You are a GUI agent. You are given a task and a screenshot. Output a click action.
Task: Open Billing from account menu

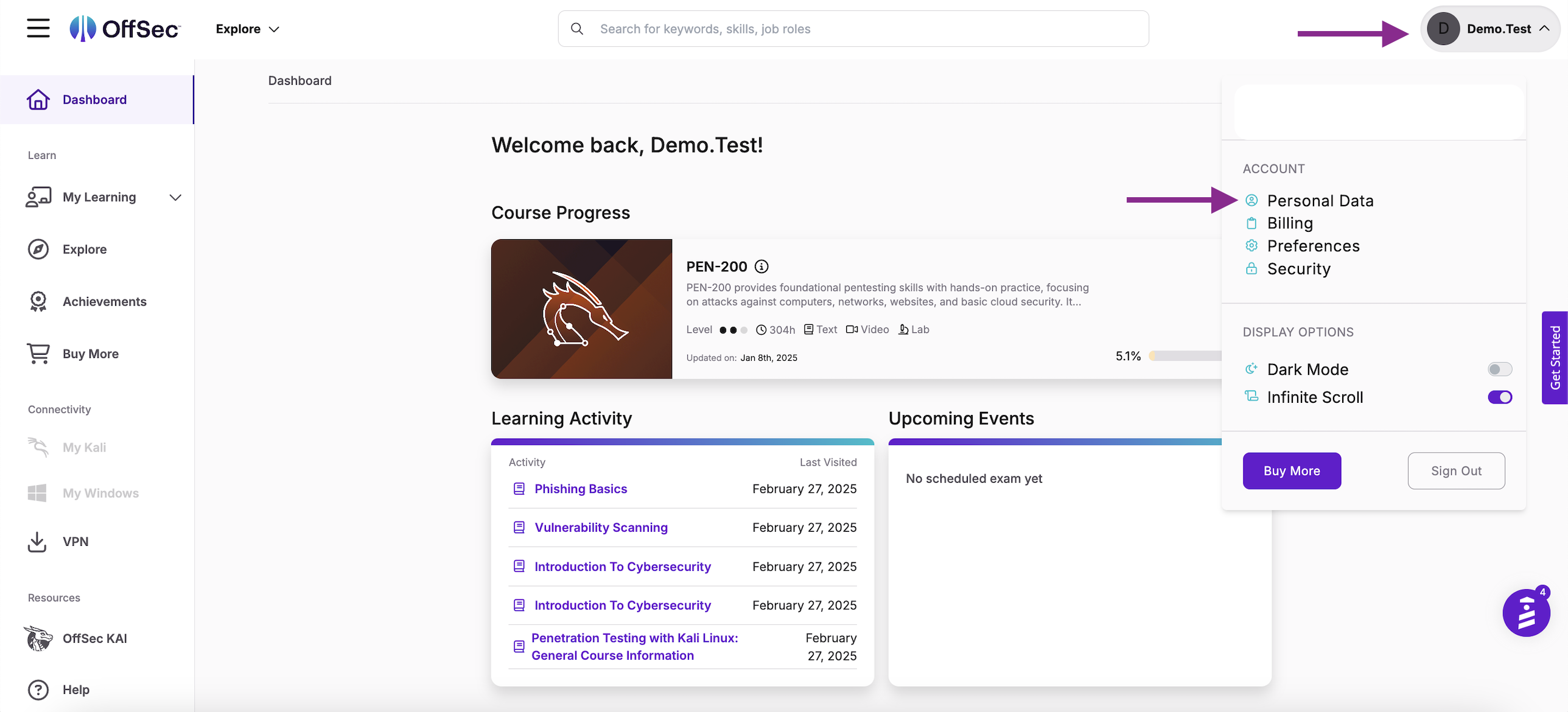point(1290,223)
